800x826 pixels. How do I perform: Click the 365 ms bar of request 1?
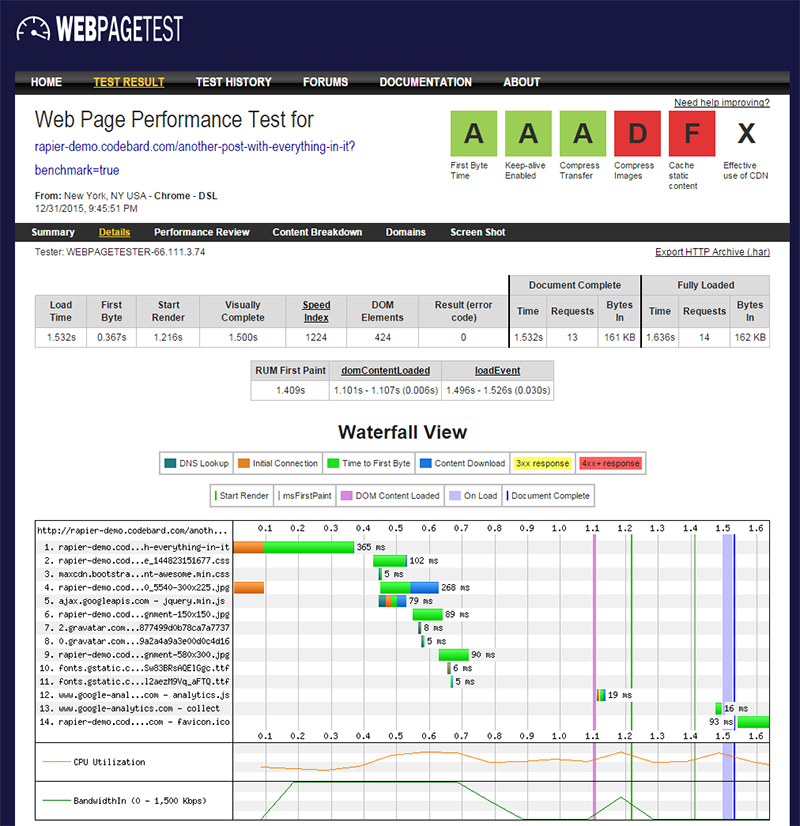[x=294, y=547]
